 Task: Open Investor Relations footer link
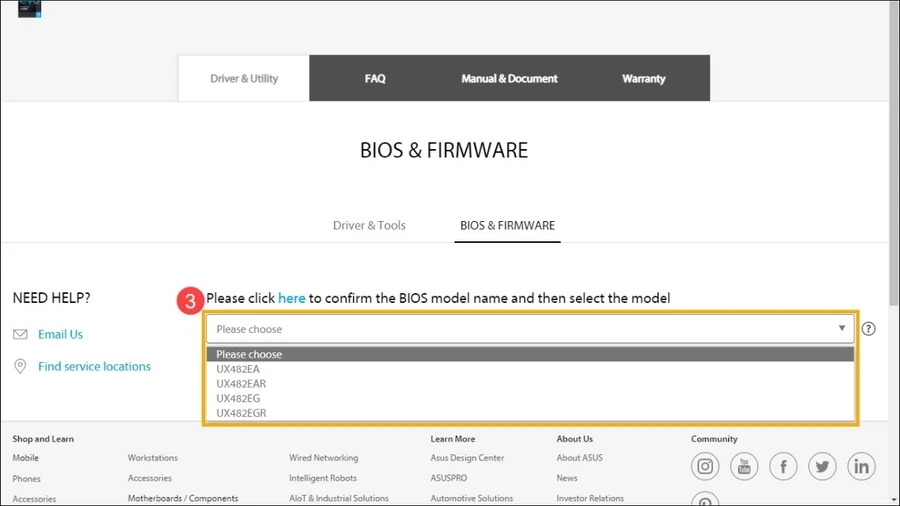[x=590, y=498]
